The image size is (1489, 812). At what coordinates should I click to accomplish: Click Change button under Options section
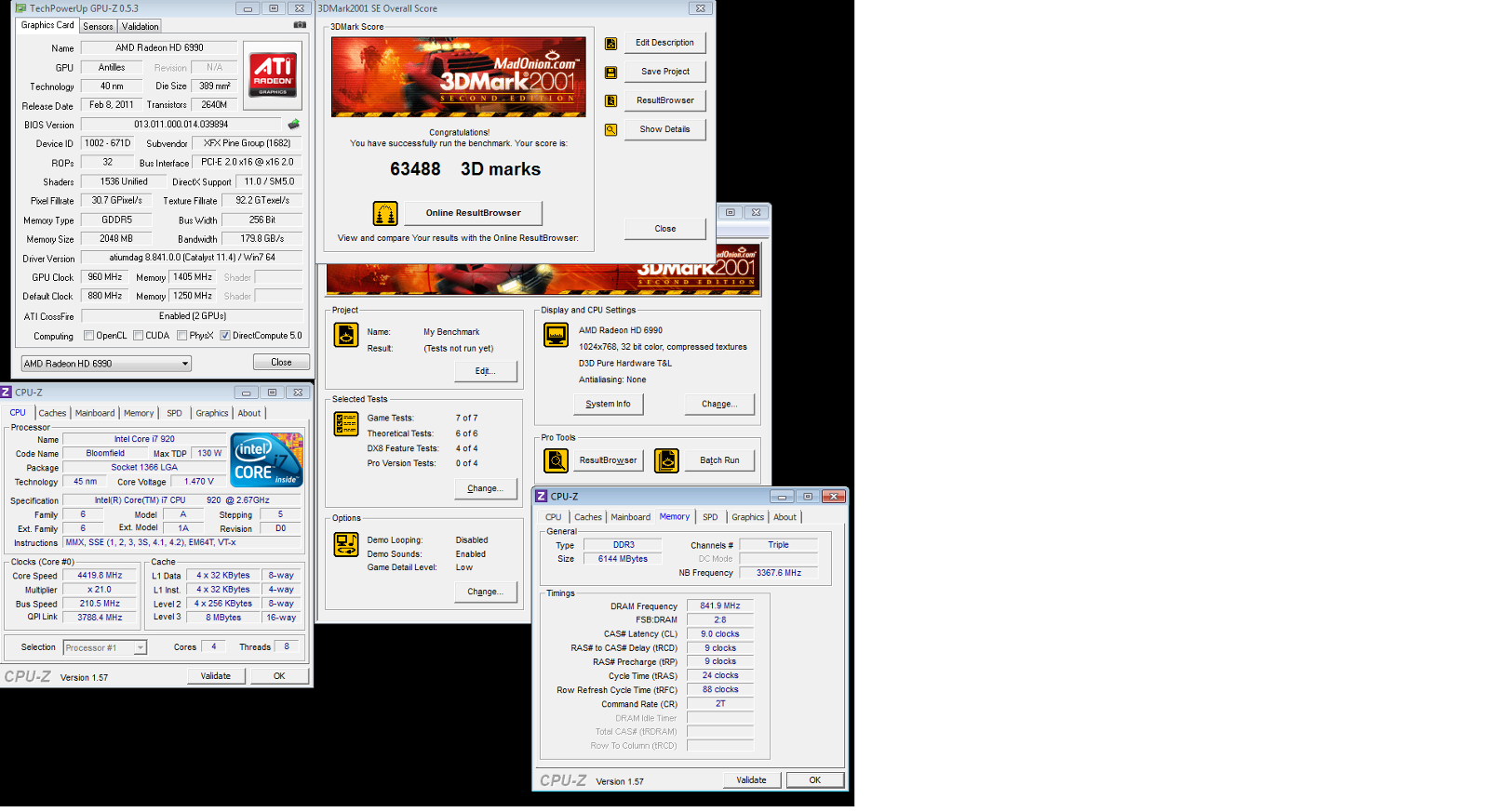coord(485,592)
